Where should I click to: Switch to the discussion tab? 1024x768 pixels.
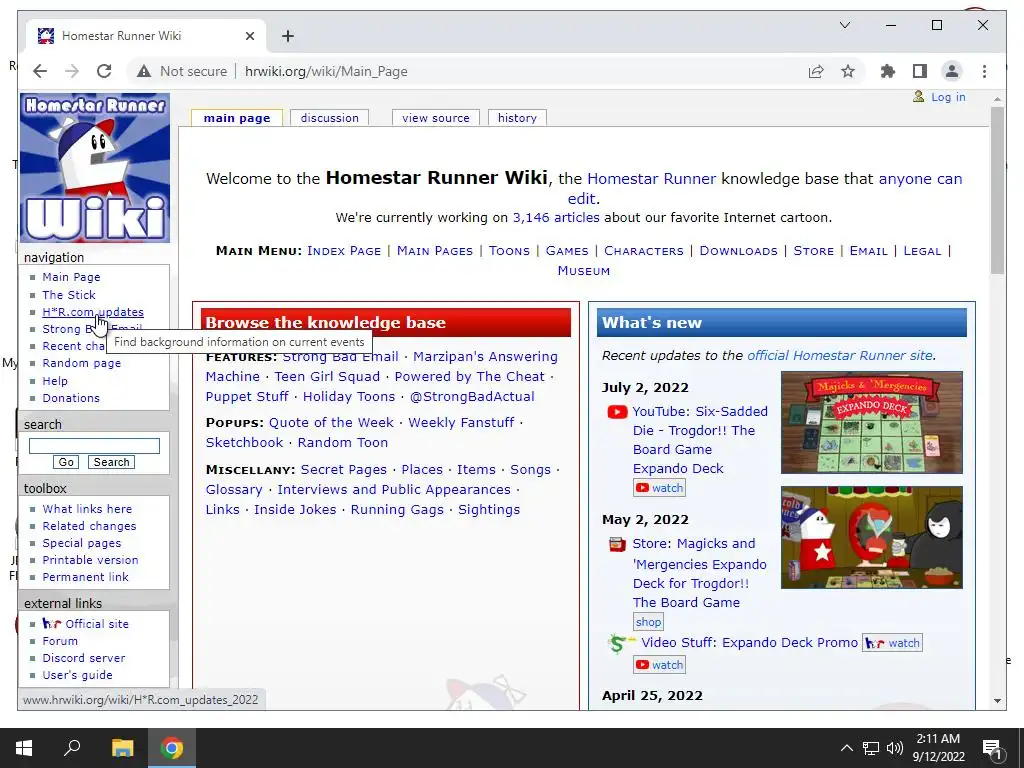[x=330, y=118]
